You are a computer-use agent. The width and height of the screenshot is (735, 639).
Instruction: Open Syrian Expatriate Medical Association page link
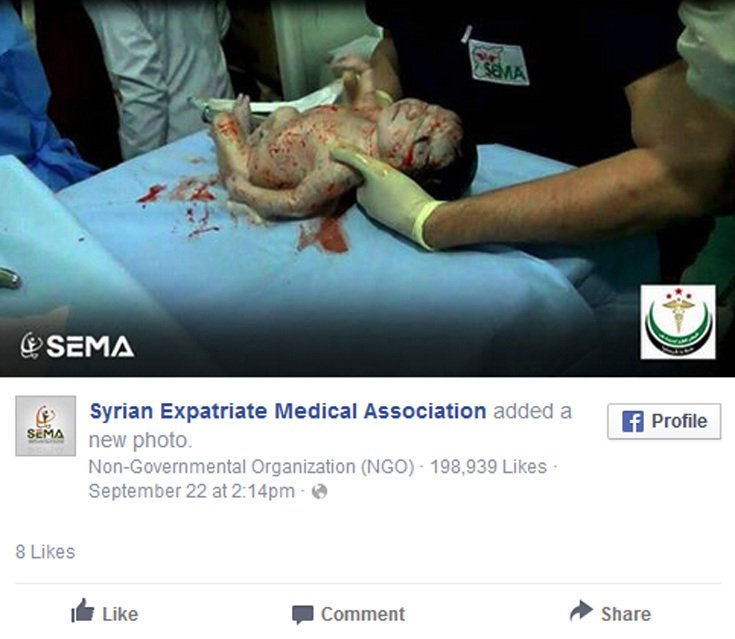pos(288,411)
